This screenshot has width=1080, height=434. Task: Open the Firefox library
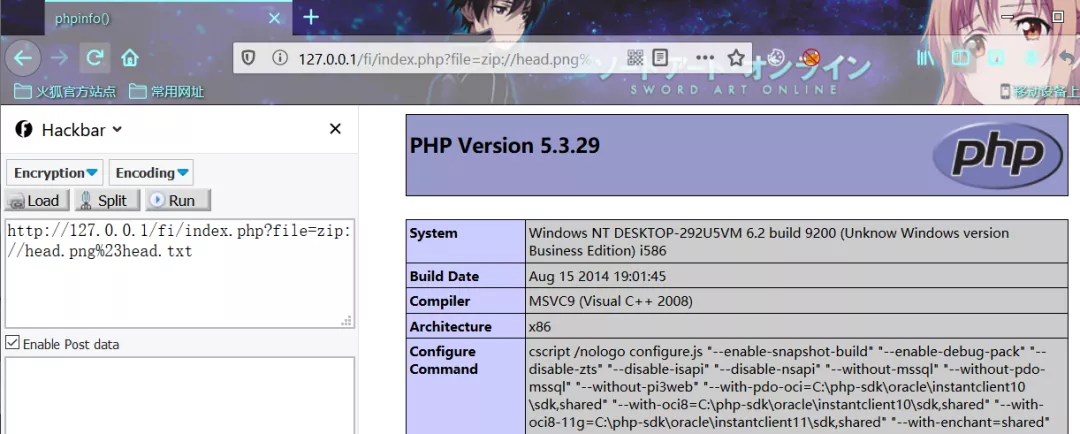[925, 58]
